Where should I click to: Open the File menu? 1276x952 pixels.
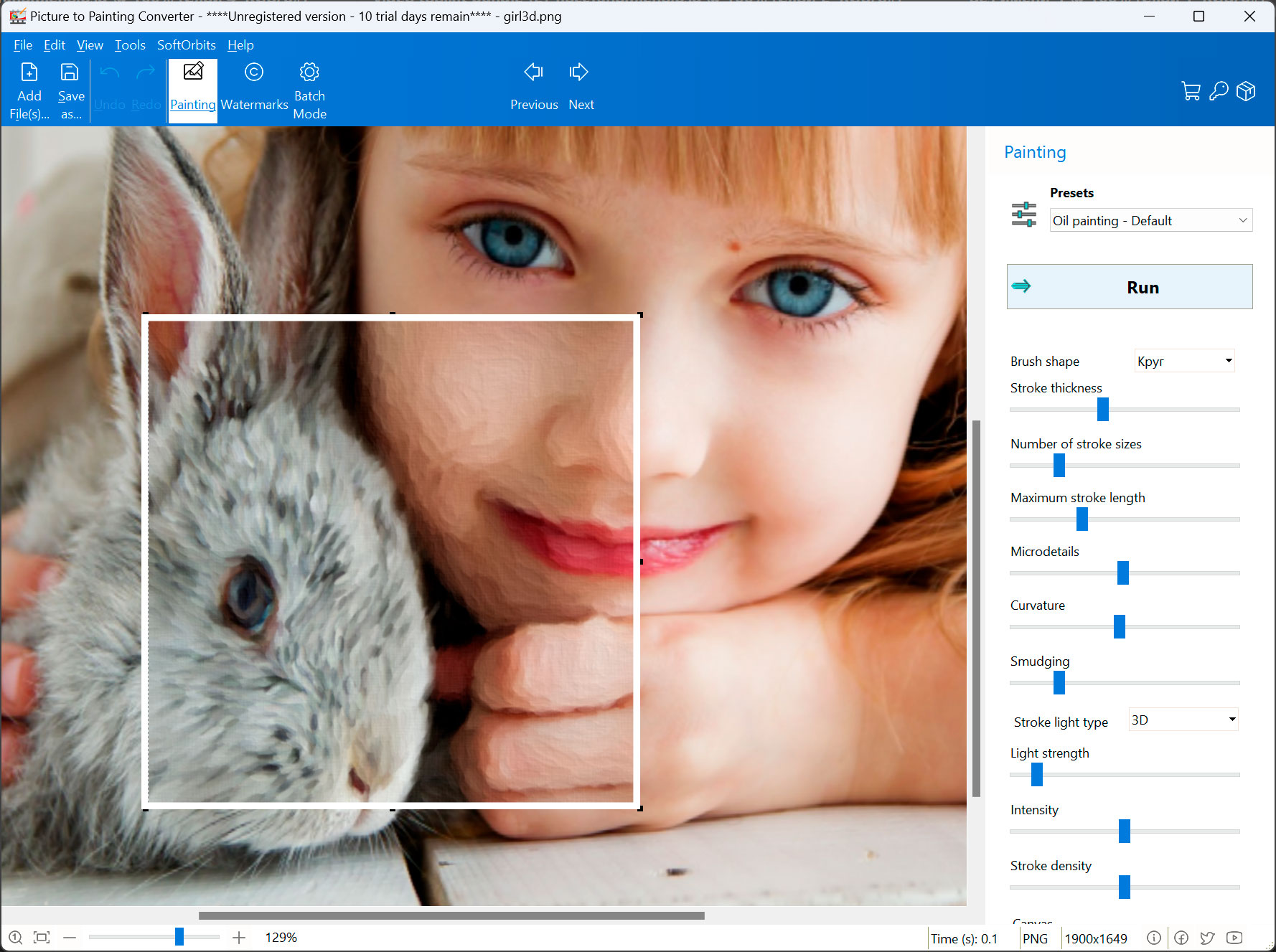point(23,44)
